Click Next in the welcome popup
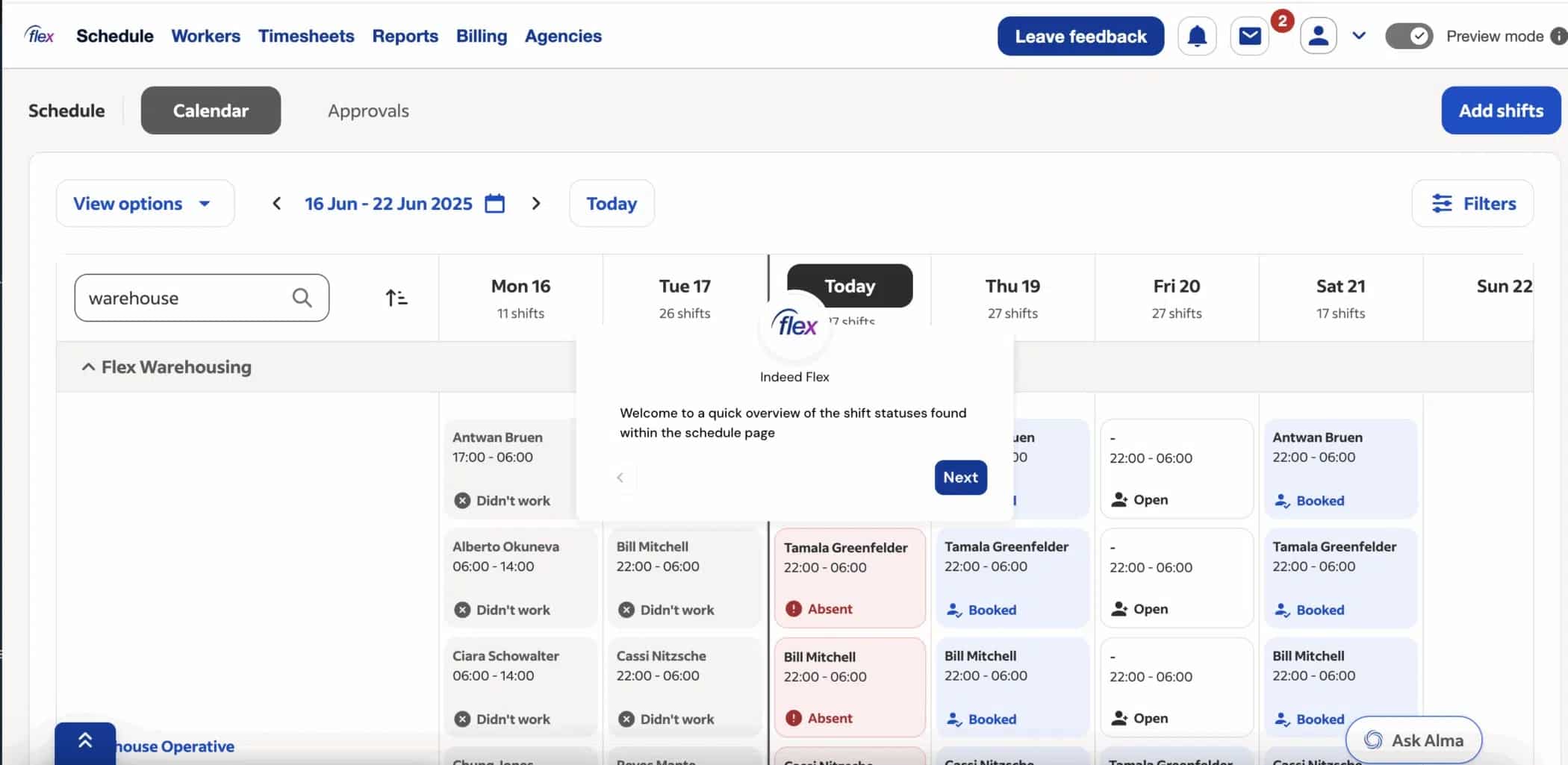Viewport: 1568px width, 765px height. click(x=960, y=478)
